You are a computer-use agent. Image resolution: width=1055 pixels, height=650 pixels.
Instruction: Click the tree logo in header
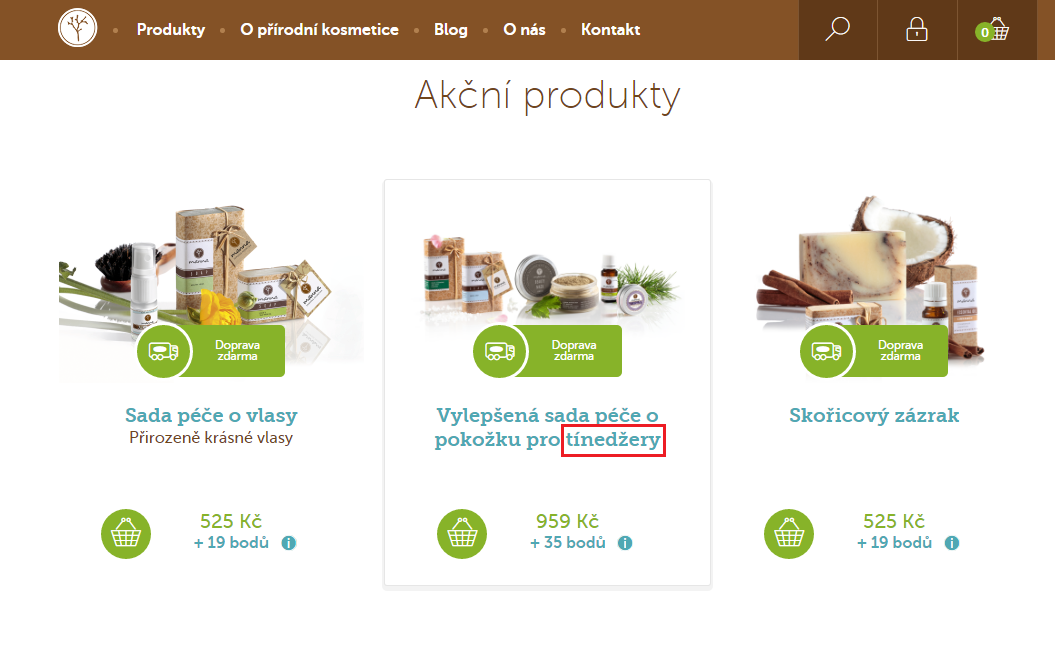77,28
